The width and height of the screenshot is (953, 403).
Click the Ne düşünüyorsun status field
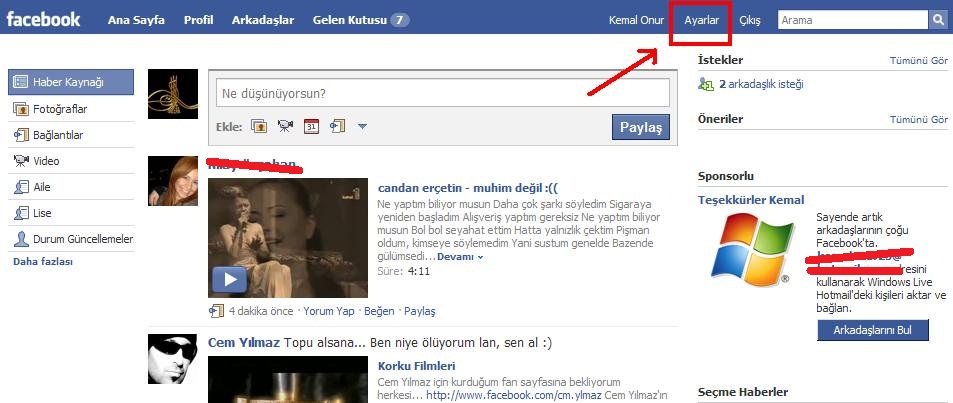point(442,94)
